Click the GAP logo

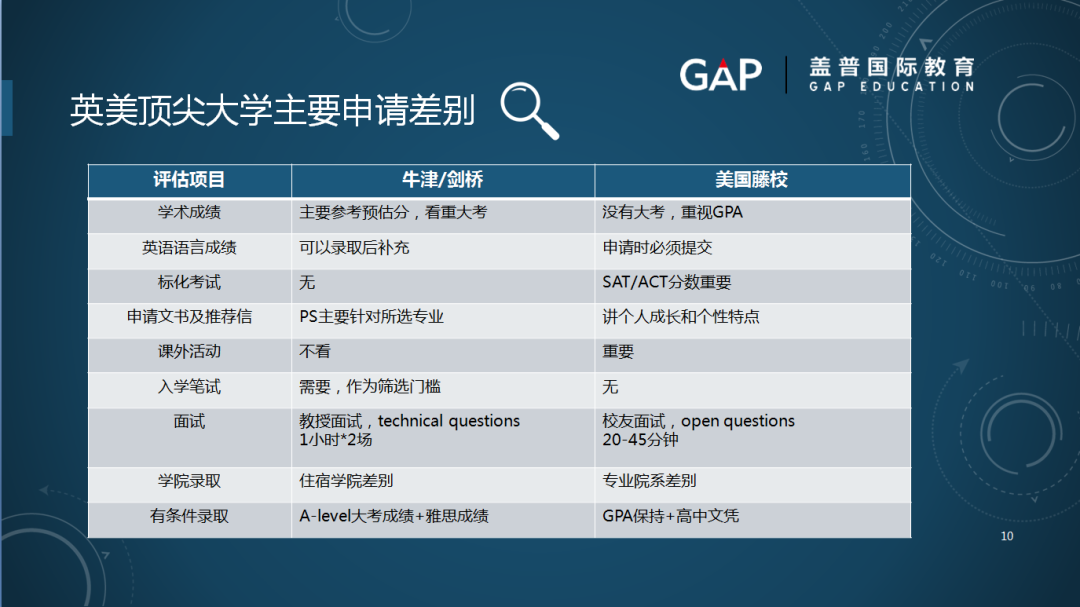(720, 74)
